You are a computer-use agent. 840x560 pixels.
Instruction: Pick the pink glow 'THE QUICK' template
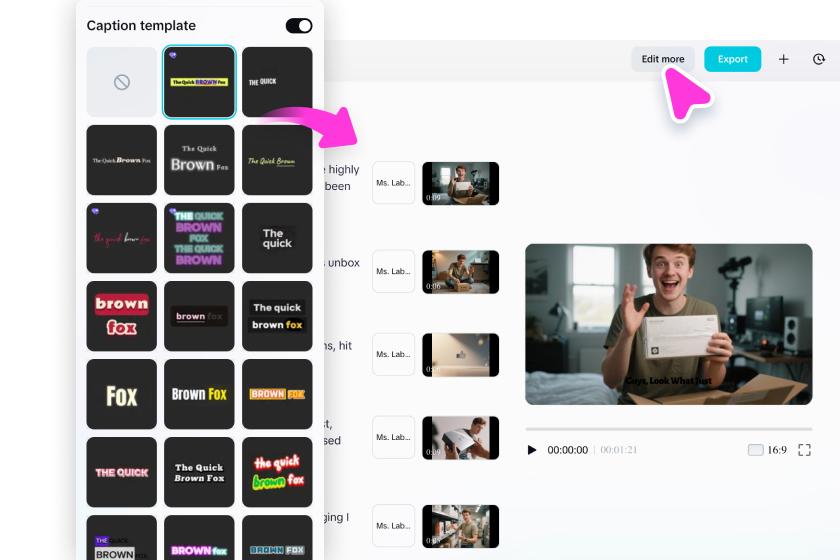point(122,472)
